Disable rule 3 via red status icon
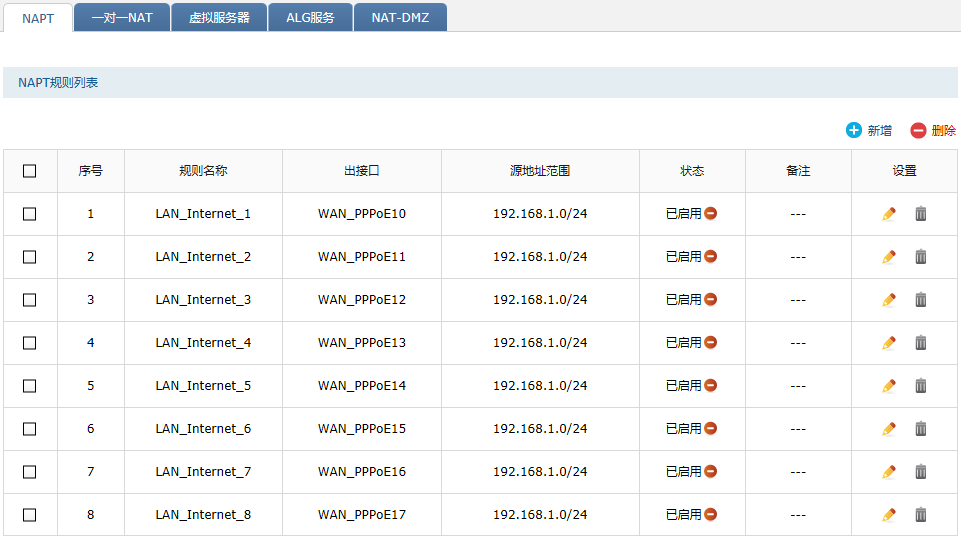Screen dimensions: 961x540 point(710,299)
